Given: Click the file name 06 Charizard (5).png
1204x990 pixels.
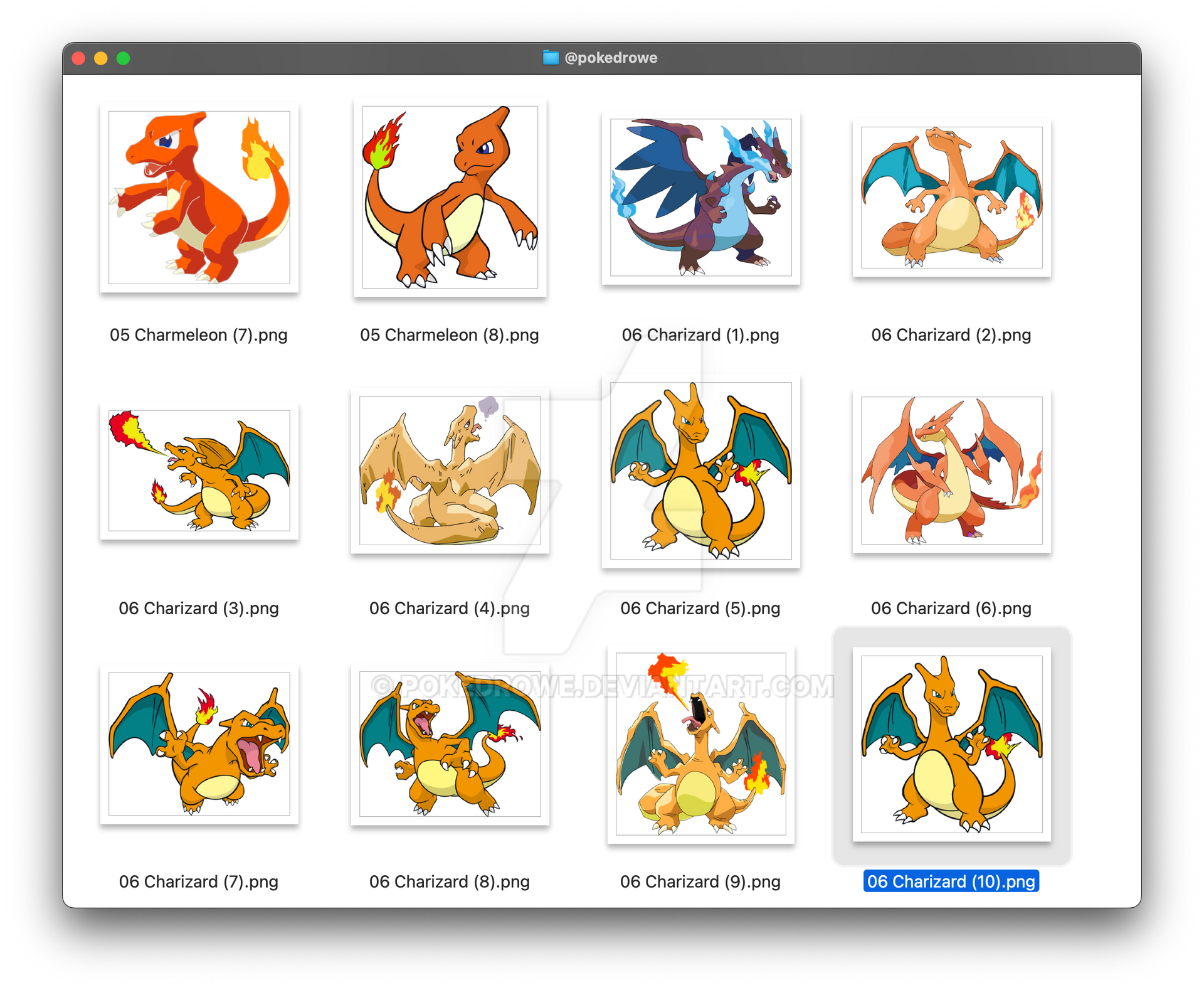Looking at the screenshot, I should point(700,609).
